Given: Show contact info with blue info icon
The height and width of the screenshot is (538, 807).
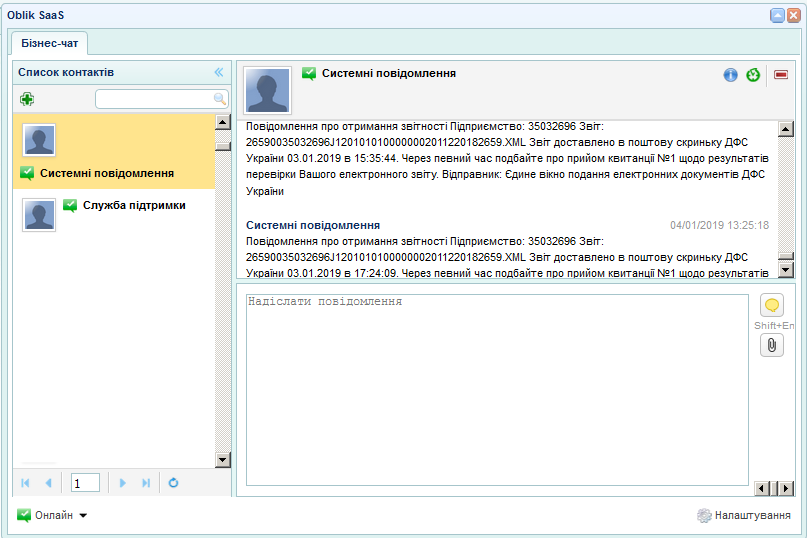Looking at the screenshot, I should (730, 75).
